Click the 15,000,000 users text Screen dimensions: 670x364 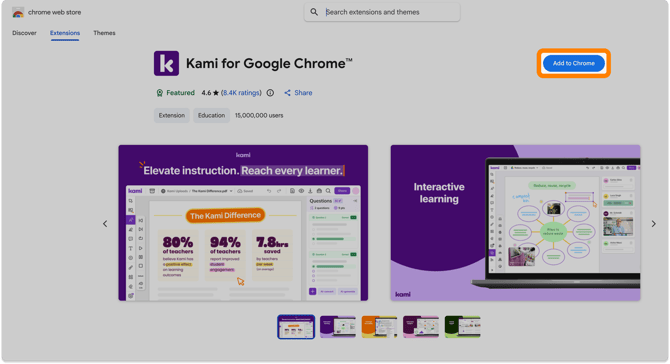[x=259, y=115]
